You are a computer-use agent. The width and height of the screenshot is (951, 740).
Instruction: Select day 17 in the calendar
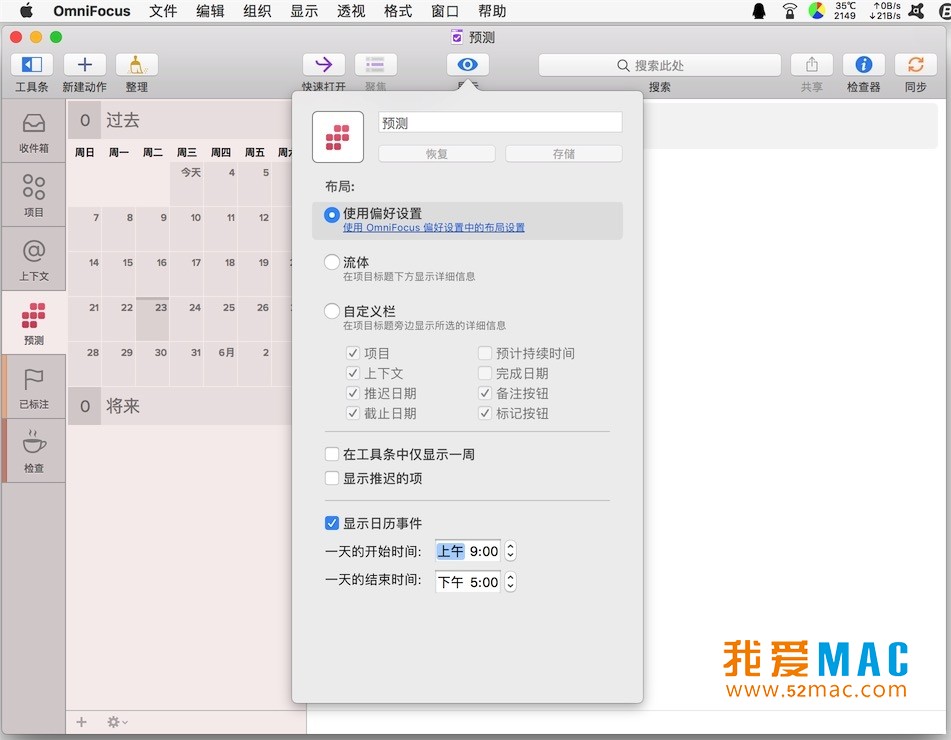pyautogui.click(x=187, y=274)
